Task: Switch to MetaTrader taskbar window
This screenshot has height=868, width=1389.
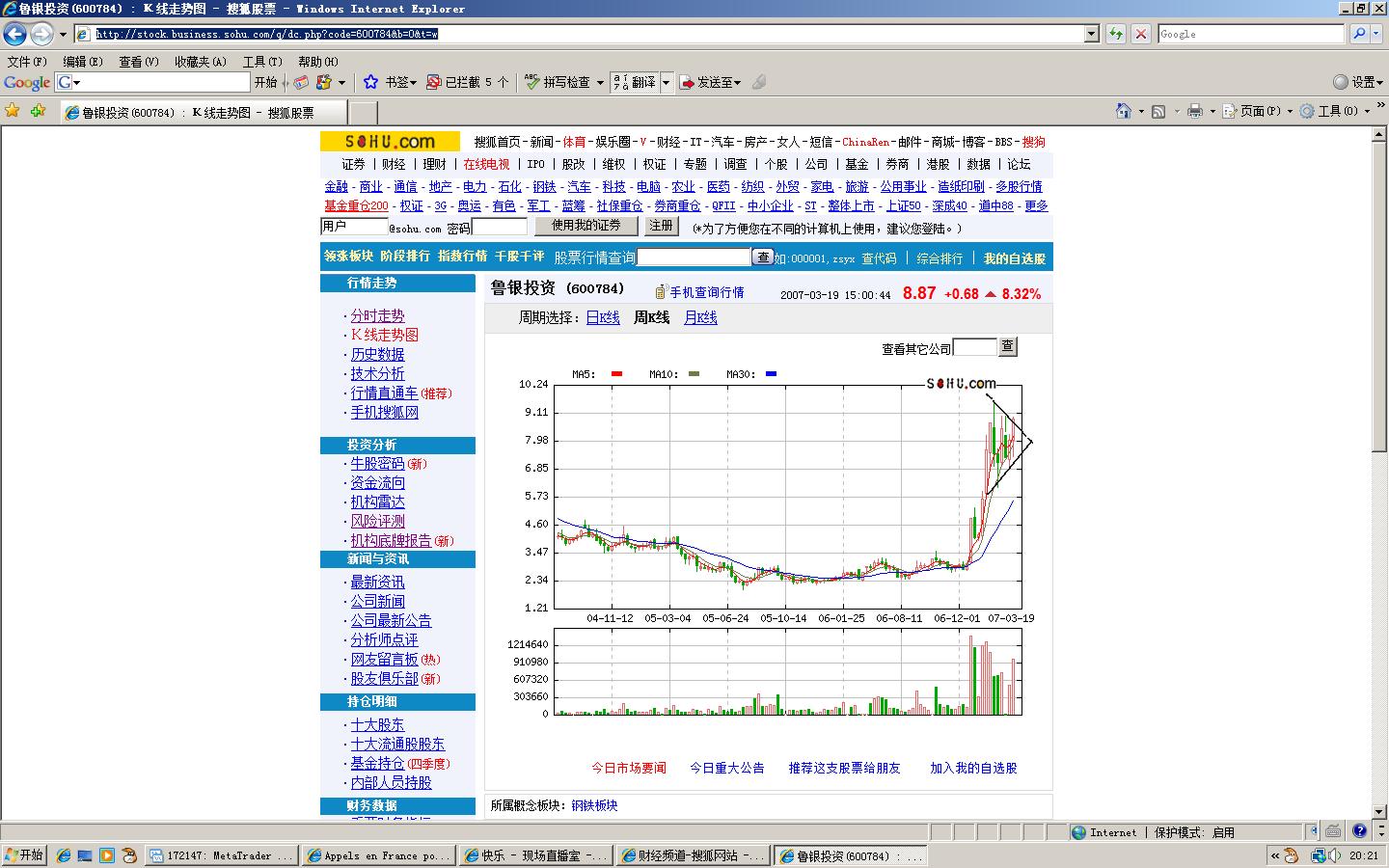Action: tap(222, 855)
